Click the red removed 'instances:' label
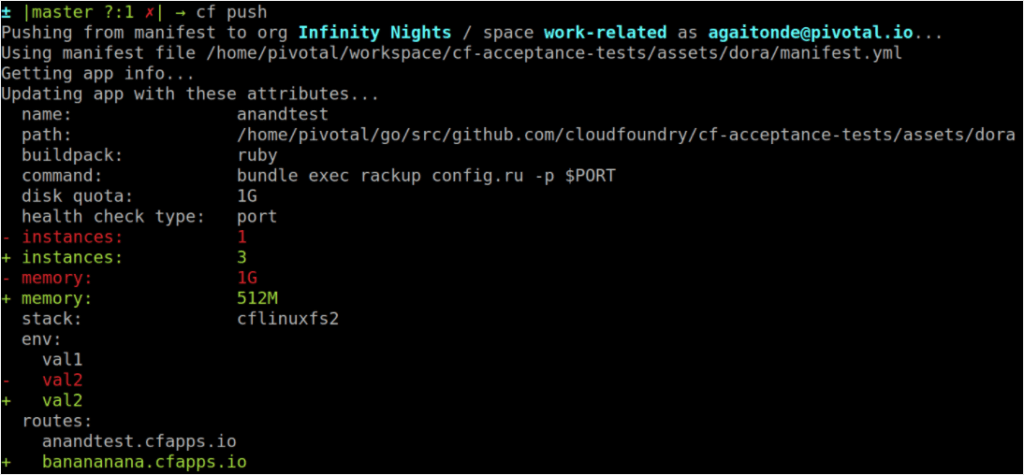The image size is (1024, 475). pyautogui.click(x=72, y=237)
